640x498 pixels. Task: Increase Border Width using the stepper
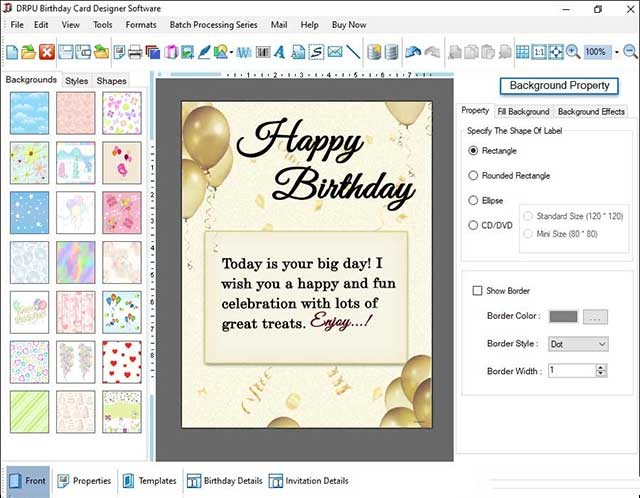pos(601,367)
